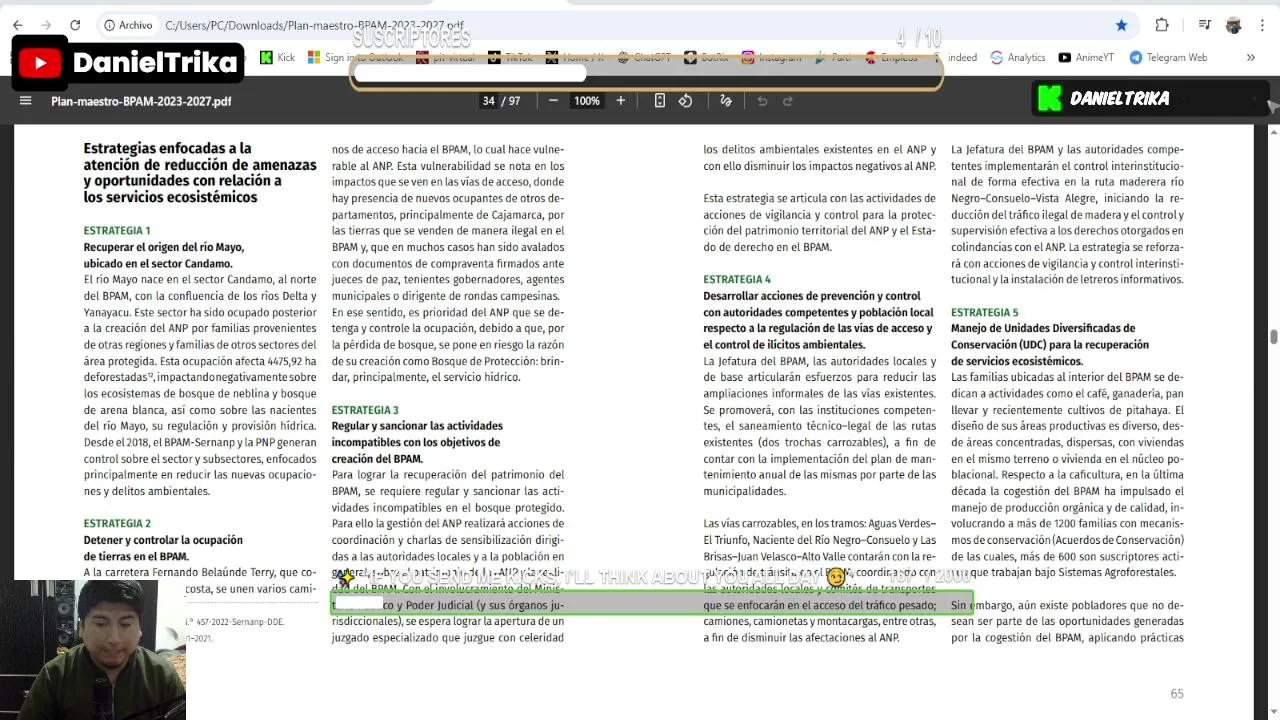Click 'Regular y sancionar las actividades' subtitle
Image resolution: width=1280 pixels, height=720 pixels.
click(x=417, y=426)
